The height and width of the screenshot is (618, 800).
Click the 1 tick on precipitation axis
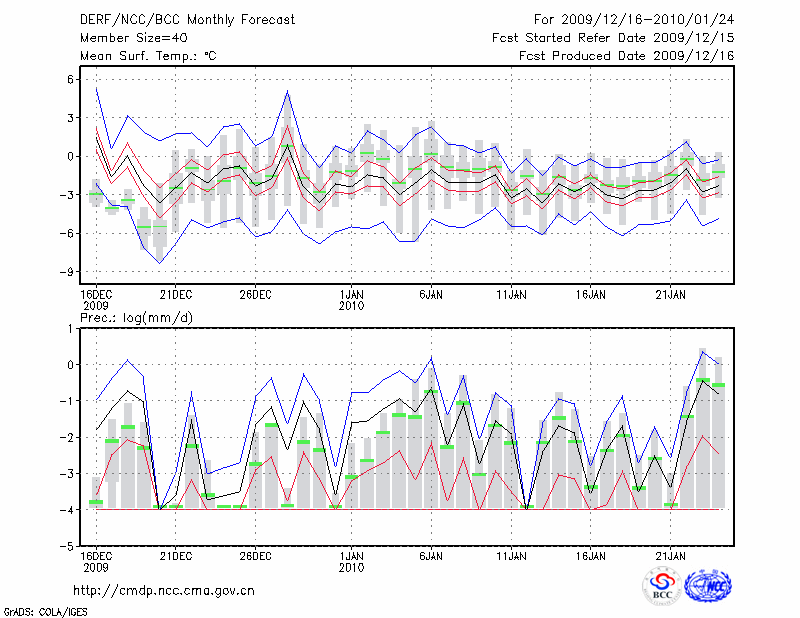[69, 329]
